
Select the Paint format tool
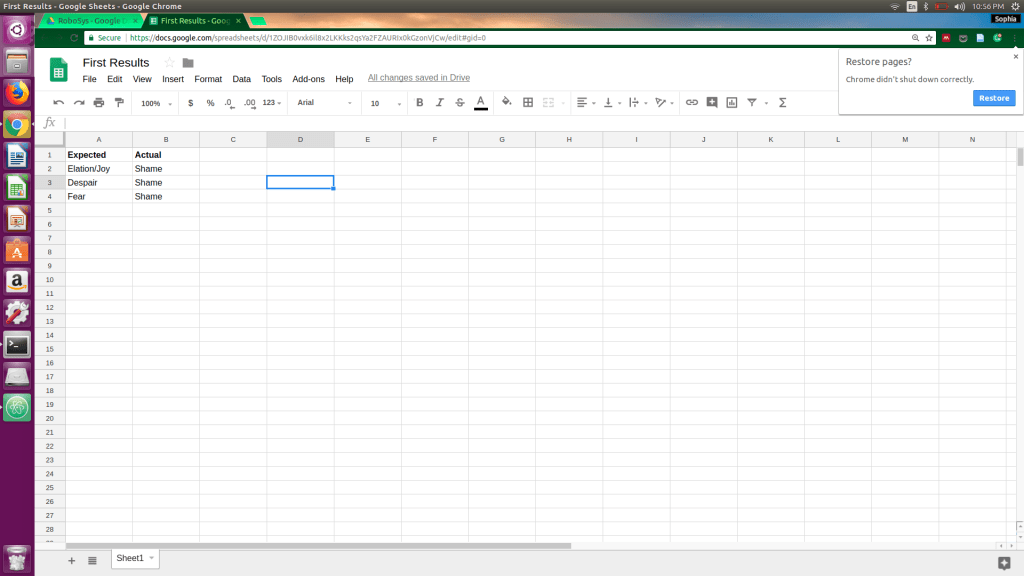pyautogui.click(x=119, y=103)
